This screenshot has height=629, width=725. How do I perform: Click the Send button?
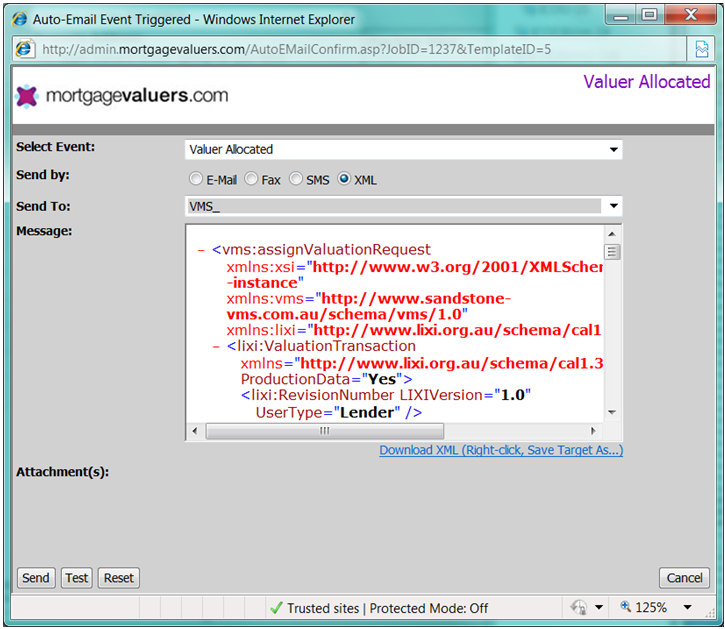coord(36,578)
